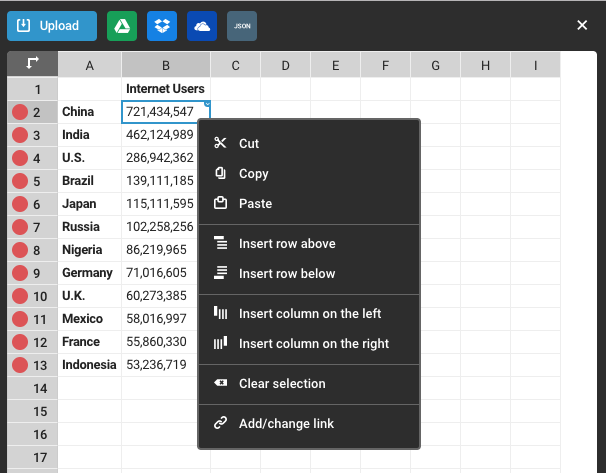Select Add/change link menu item
The height and width of the screenshot is (473, 606).
[x=309, y=423]
